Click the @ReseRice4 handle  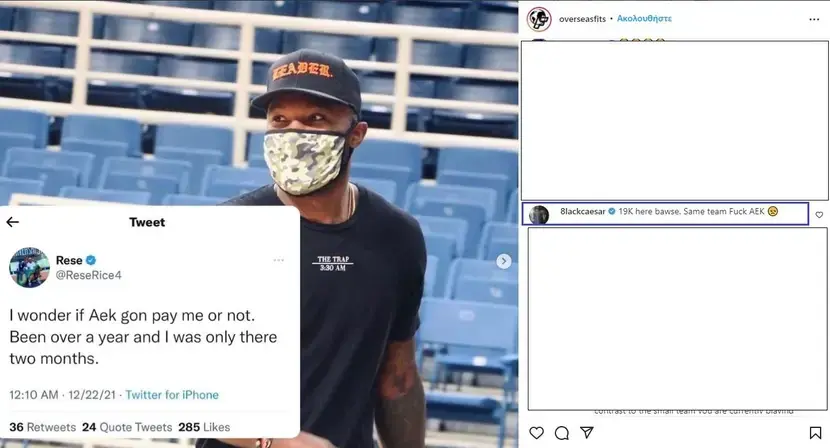(88, 275)
